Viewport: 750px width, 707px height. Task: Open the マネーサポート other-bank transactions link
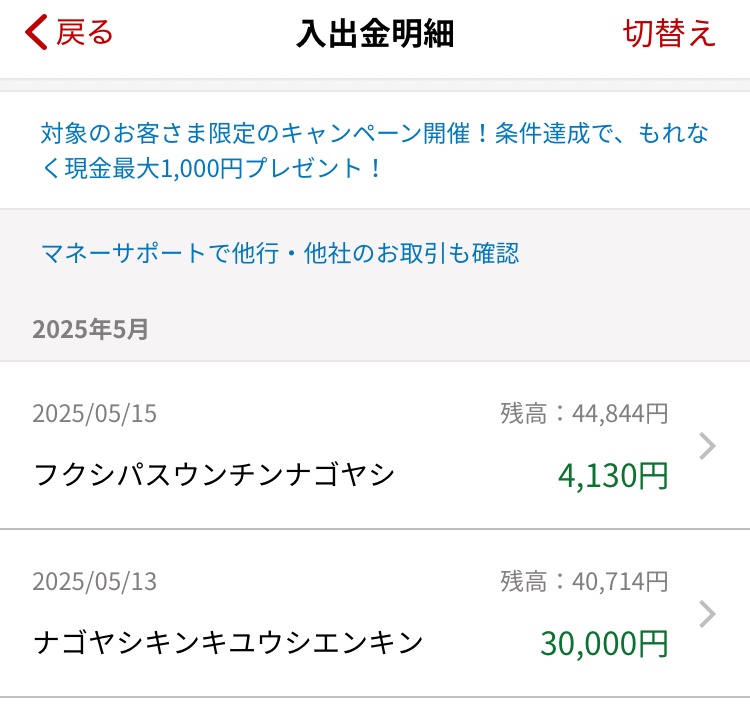(x=280, y=253)
